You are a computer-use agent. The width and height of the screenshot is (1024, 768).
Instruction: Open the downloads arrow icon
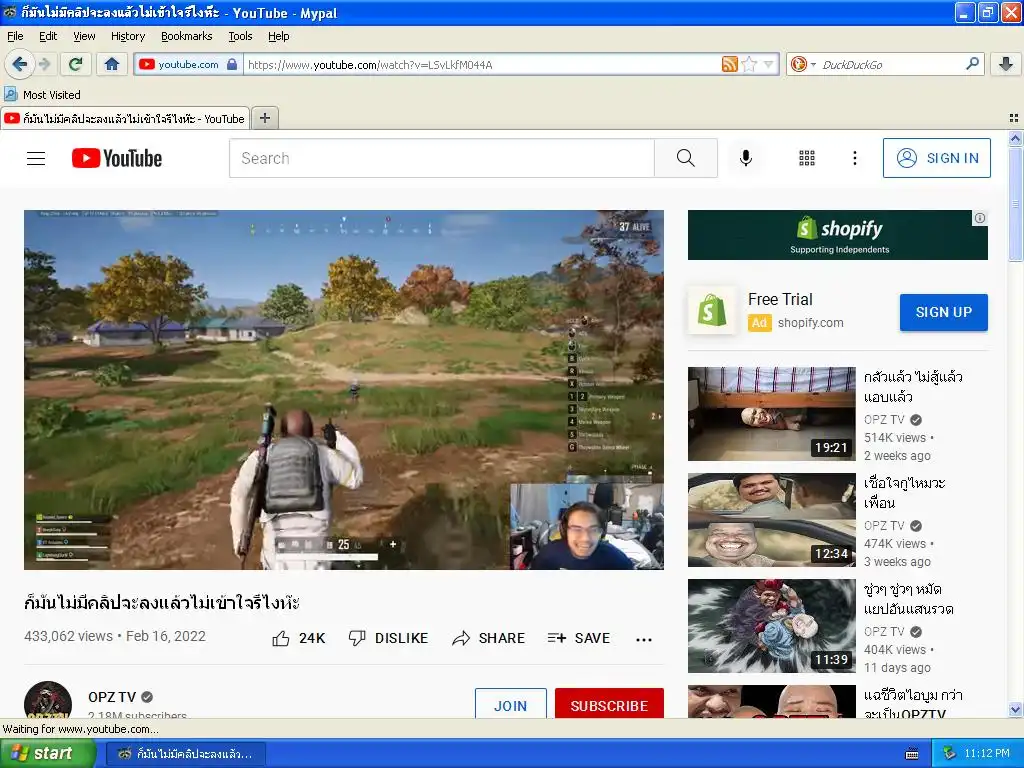pos(1006,64)
